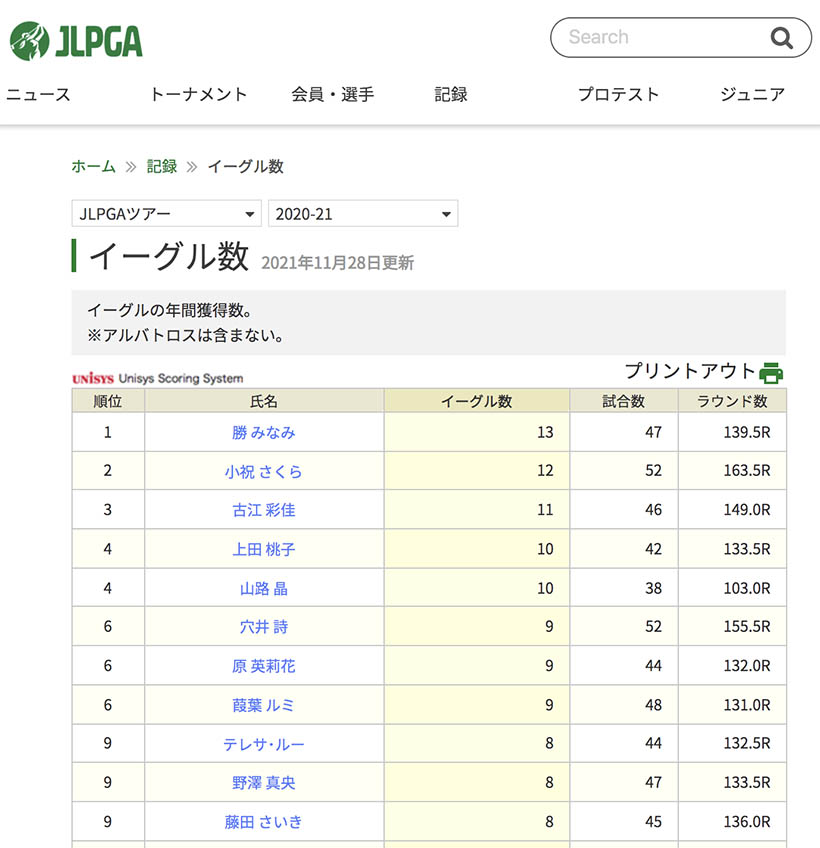Click the JLPGA logo
This screenshot has width=820, height=848.
coord(76,40)
